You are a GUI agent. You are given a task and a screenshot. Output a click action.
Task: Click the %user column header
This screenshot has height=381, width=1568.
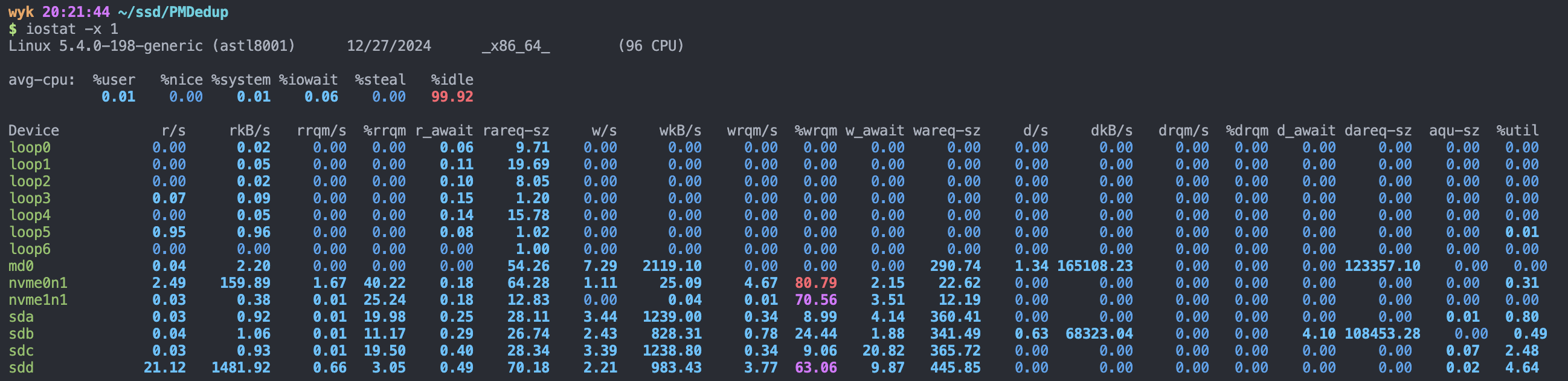coord(114,80)
